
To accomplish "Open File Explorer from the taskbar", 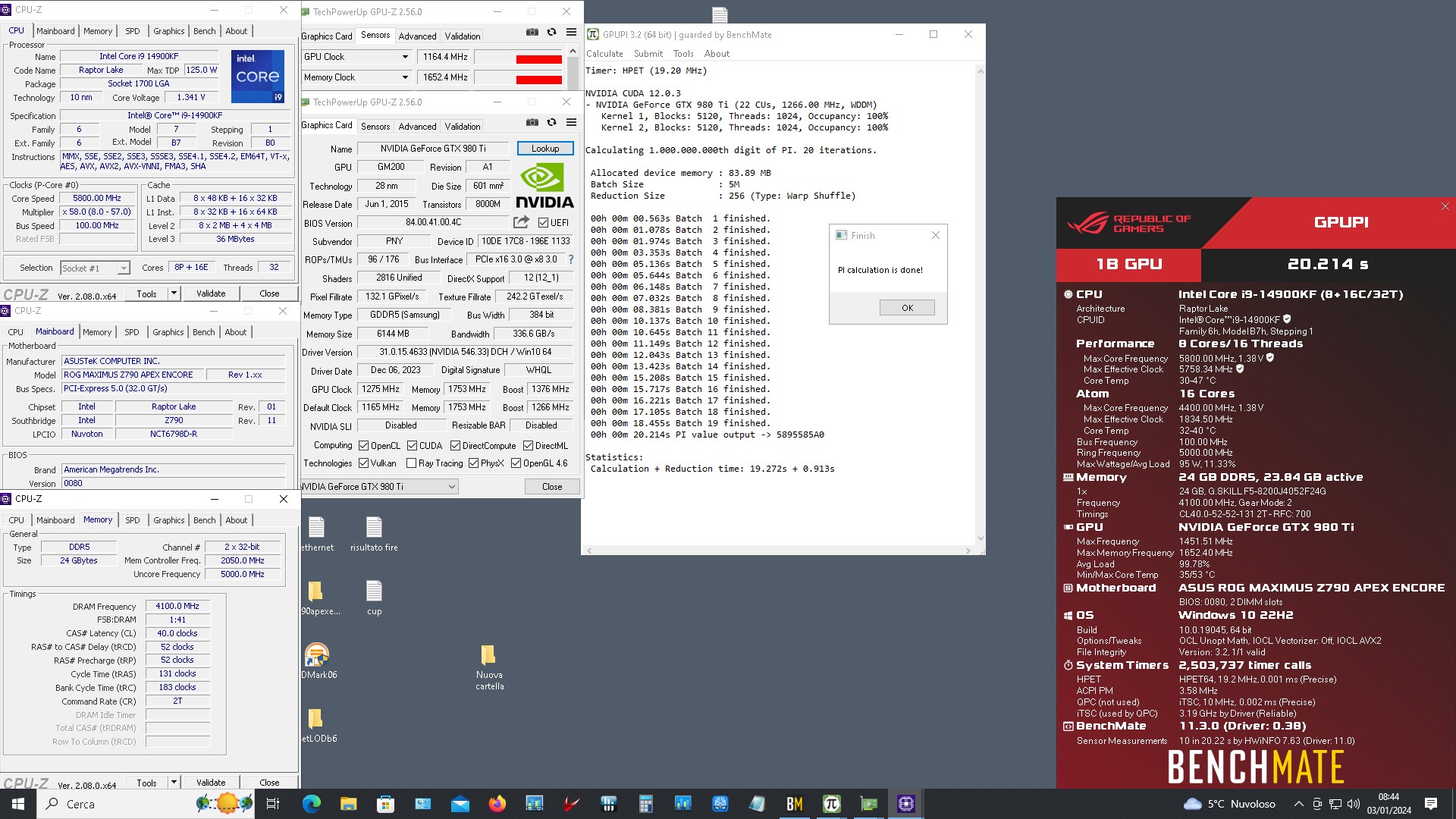I will pyautogui.click(x=348, y=804).
